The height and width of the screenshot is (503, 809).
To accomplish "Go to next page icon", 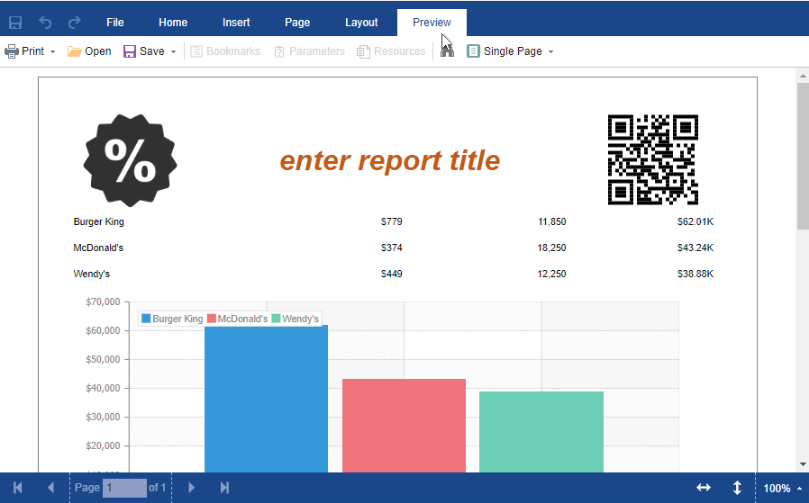I will (191, 488).
